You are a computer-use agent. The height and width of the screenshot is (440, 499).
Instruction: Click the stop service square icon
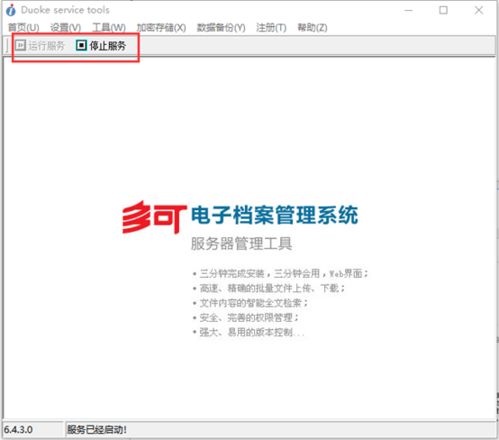[81, 45]
